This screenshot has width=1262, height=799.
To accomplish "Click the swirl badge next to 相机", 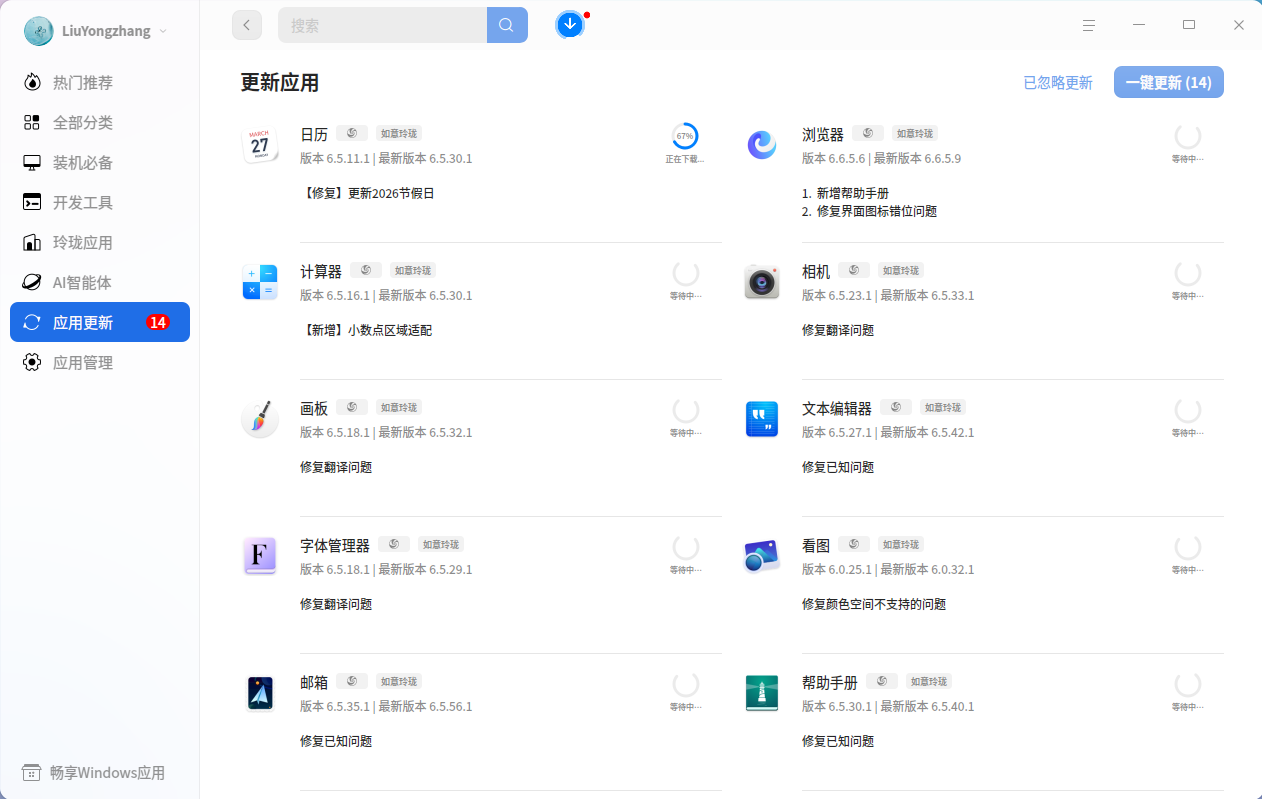I will pyautogui.click(x=854, y=270).
